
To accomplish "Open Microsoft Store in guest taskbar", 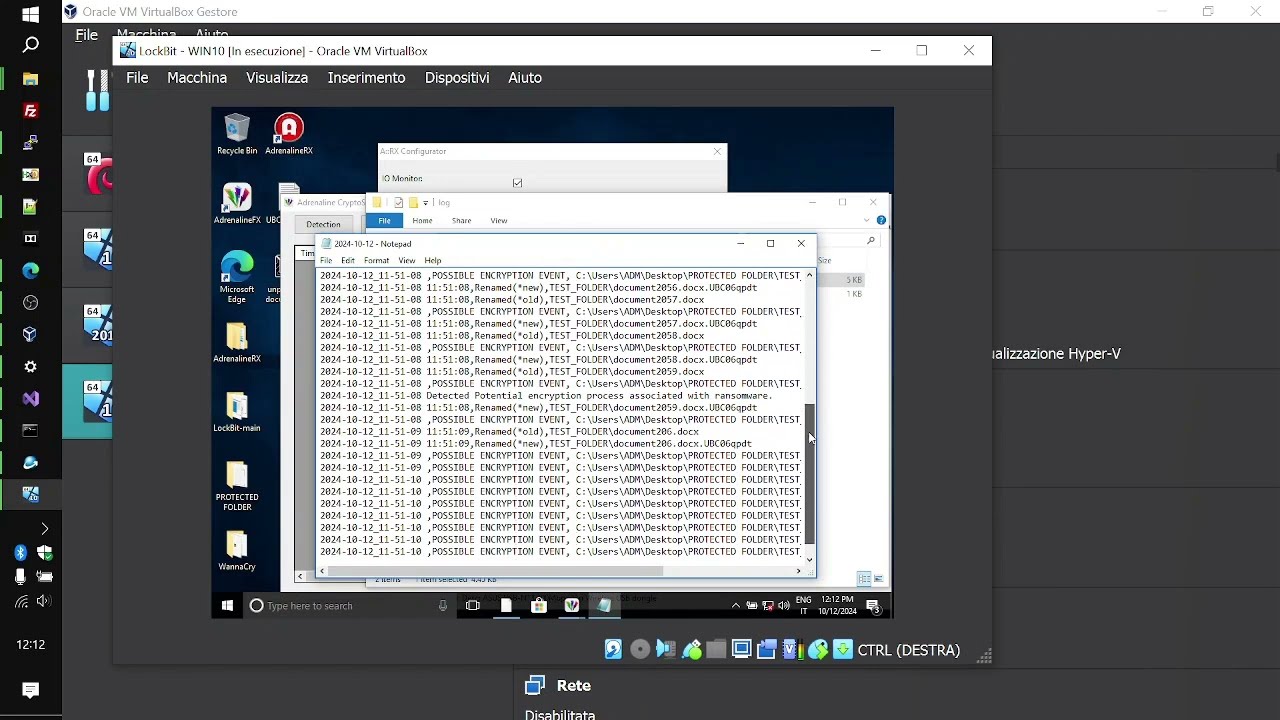I will pyautogui.click(x=539, y=605).
